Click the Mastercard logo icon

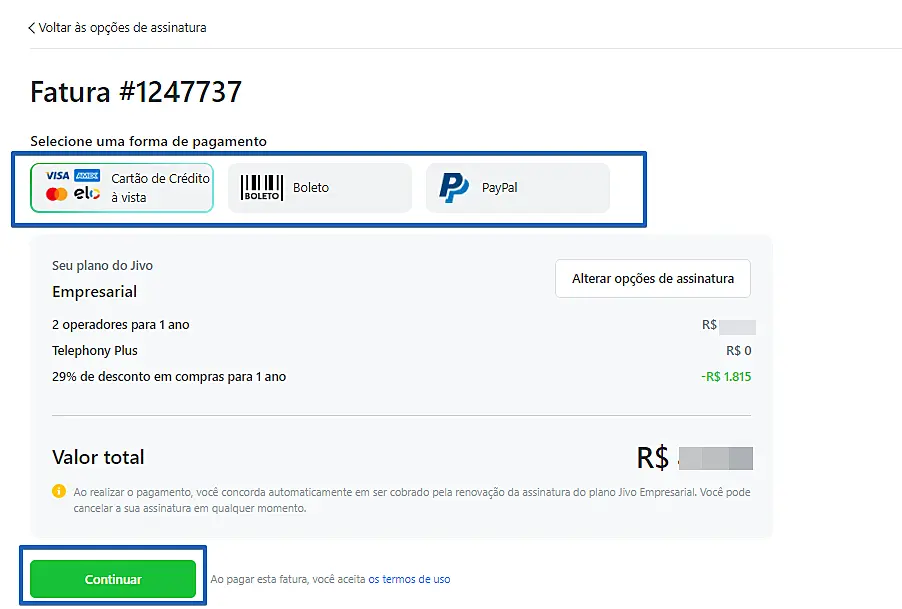(56, 194)
